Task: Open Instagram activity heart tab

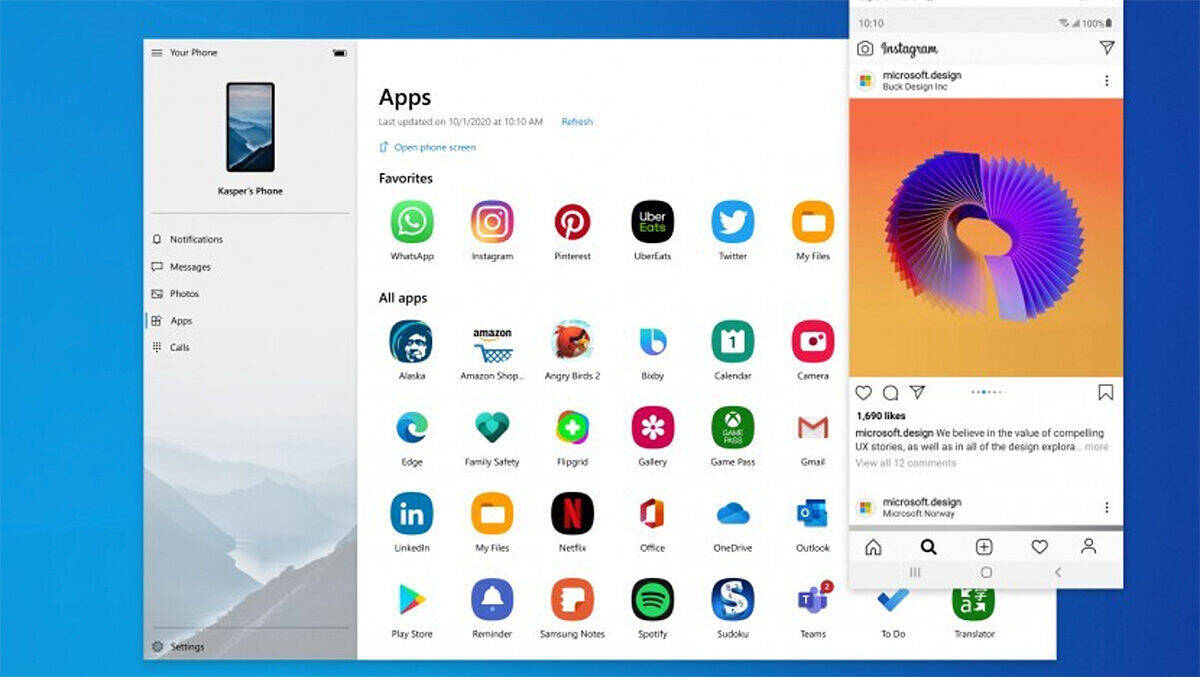Action: click(1039, 547)
